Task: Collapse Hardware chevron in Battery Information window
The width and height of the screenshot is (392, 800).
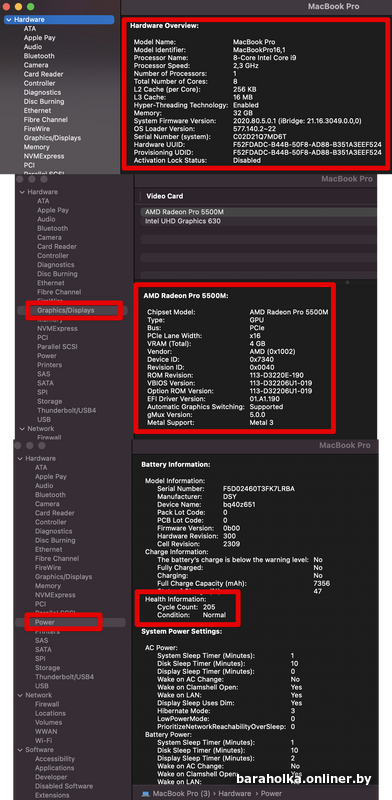Action: (20, 458)
